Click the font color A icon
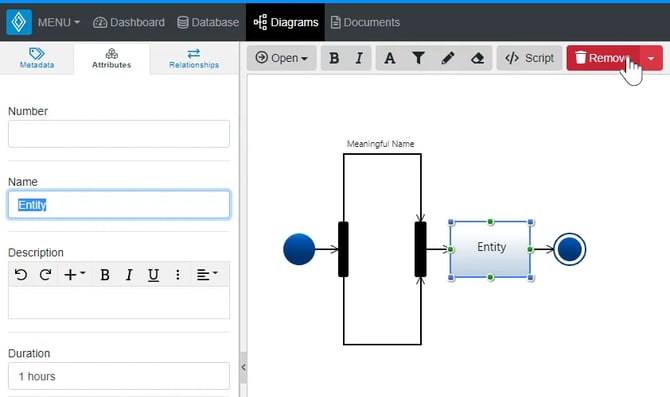 (x=390, y=58)
